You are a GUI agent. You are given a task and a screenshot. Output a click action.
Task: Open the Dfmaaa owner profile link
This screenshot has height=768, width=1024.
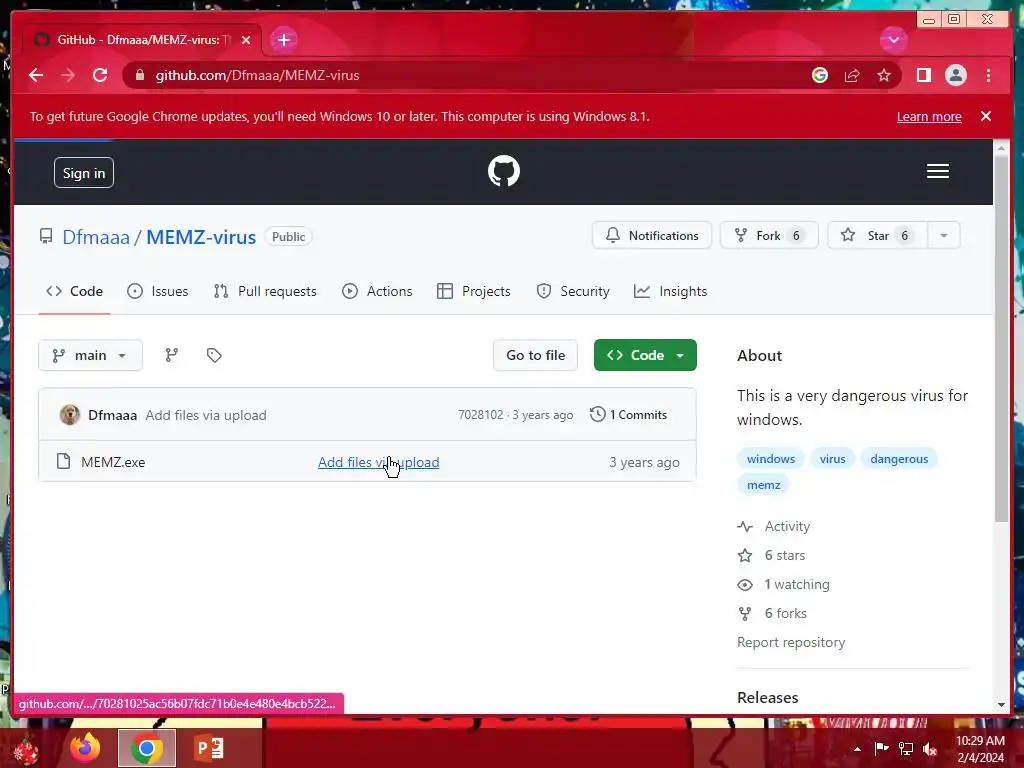tap(96, 236)
